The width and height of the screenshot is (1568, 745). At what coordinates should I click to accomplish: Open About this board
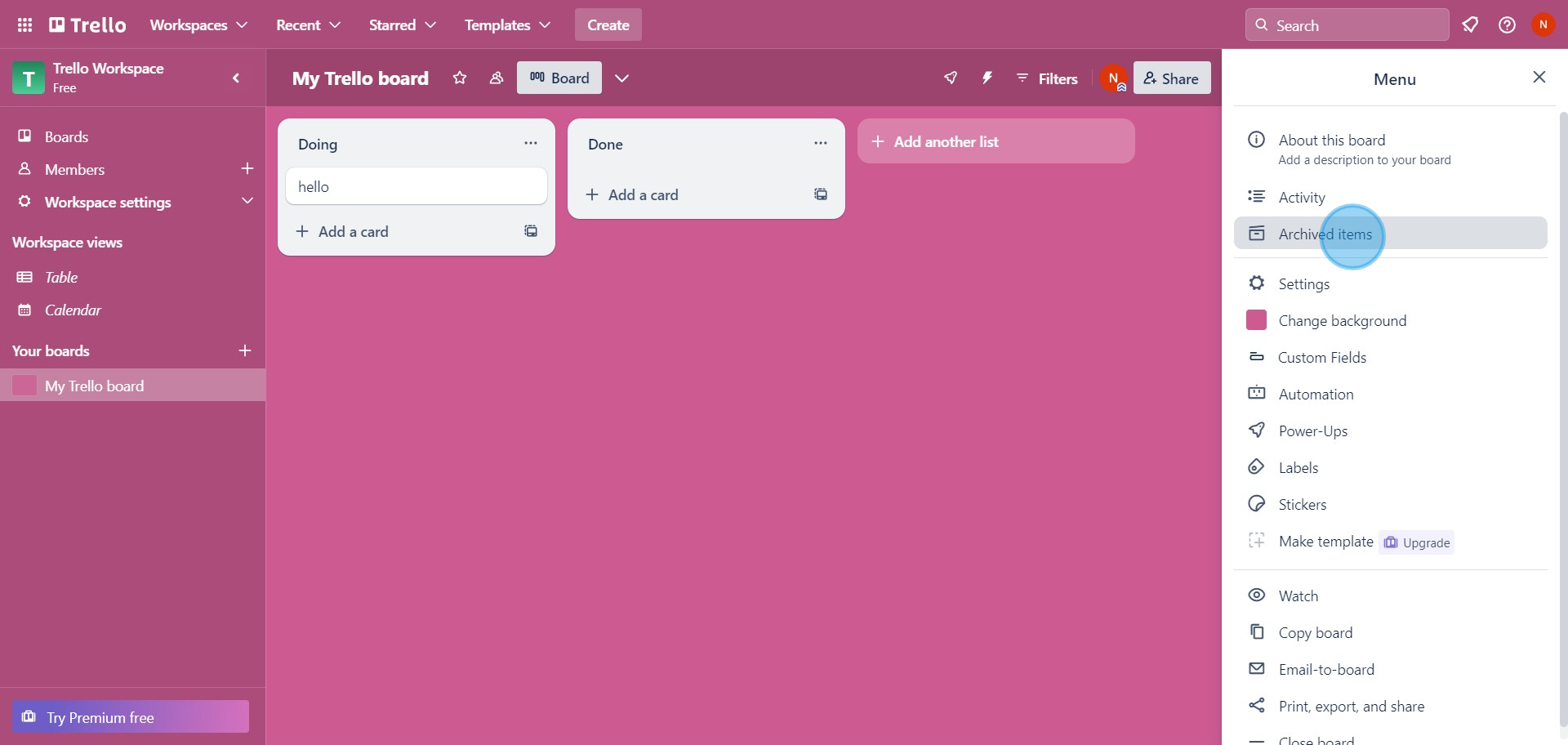coord(1391,149)
